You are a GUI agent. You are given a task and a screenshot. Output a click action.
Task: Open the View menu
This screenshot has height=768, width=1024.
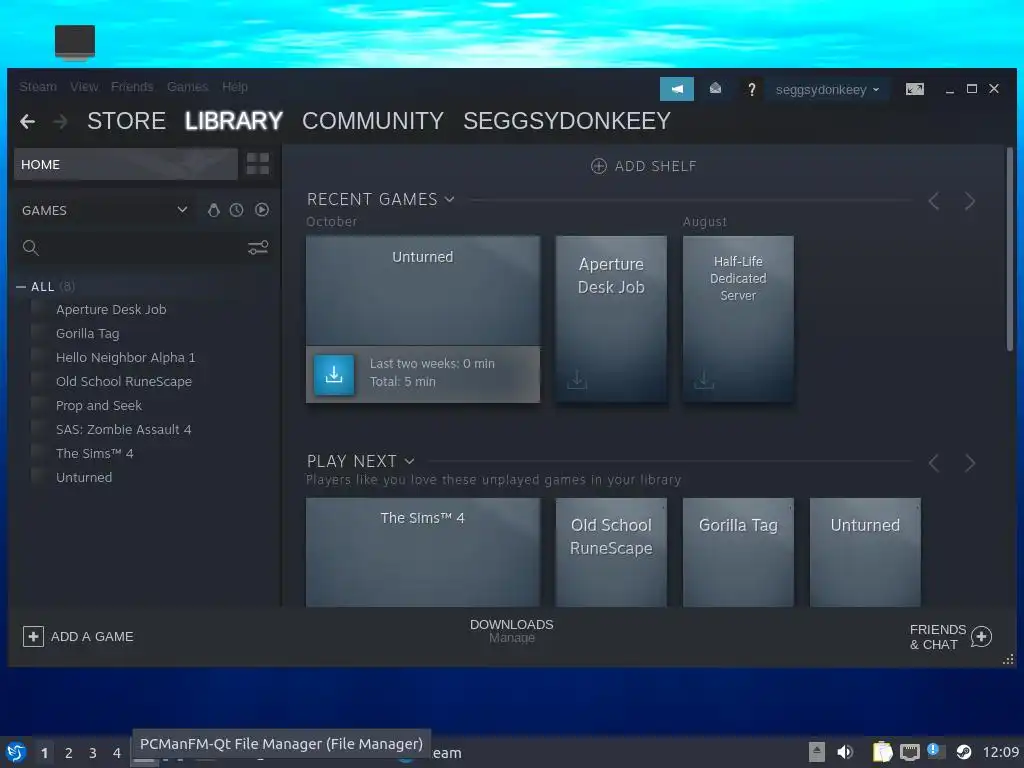tap(84, 87)
